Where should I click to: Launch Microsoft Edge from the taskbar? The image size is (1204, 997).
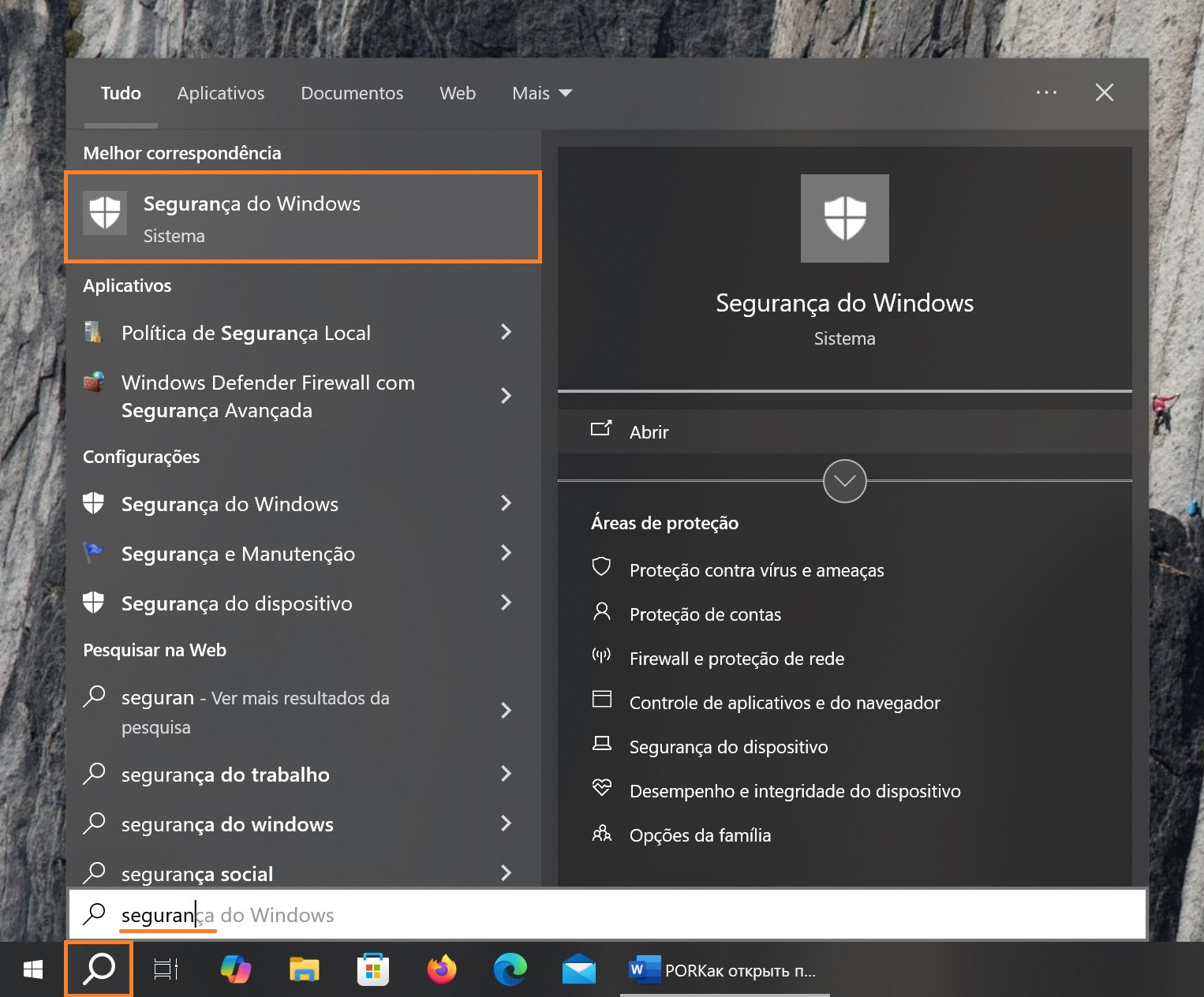pos(510,969)
